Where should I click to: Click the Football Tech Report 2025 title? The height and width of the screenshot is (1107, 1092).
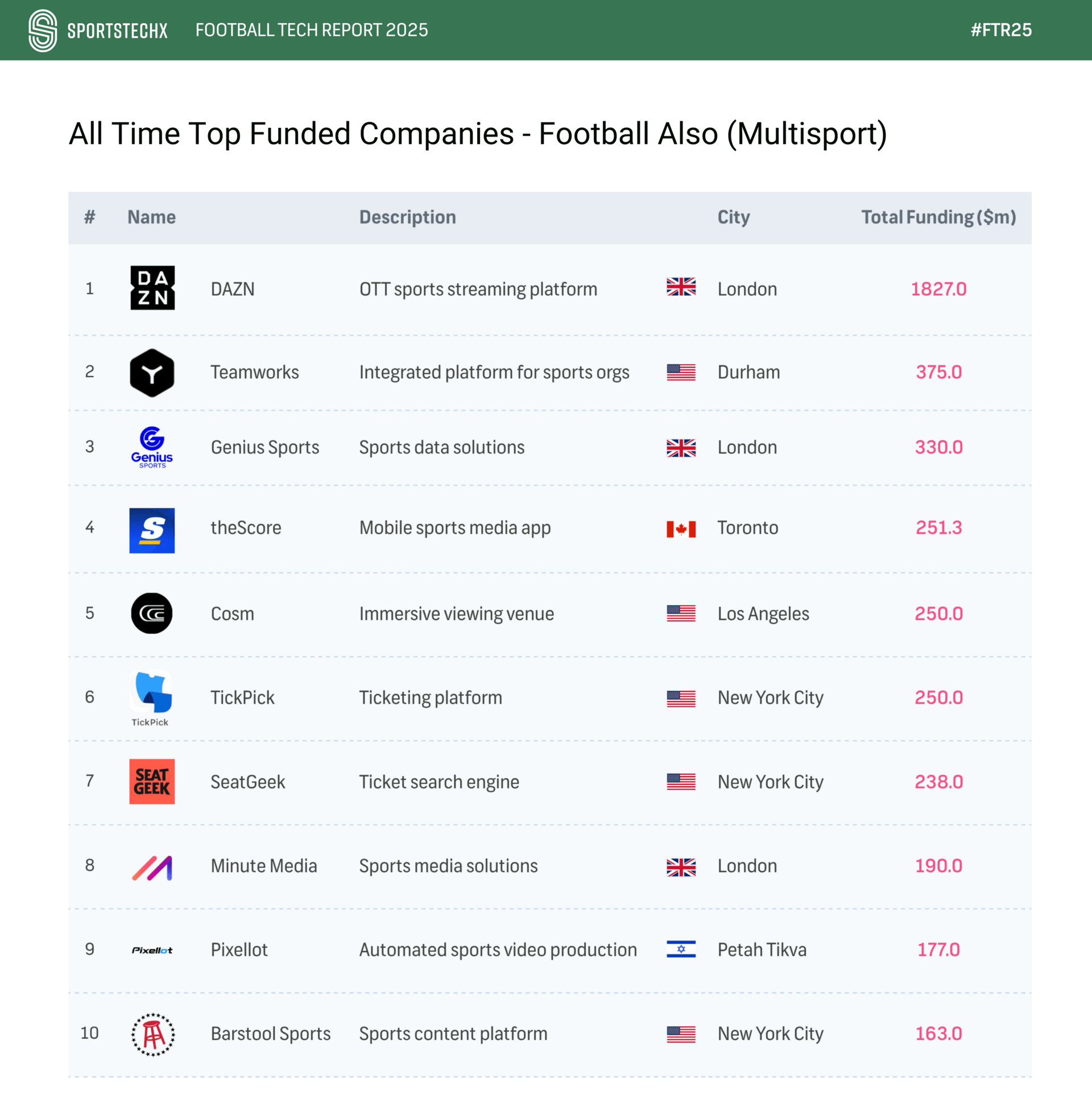point(312,30)
